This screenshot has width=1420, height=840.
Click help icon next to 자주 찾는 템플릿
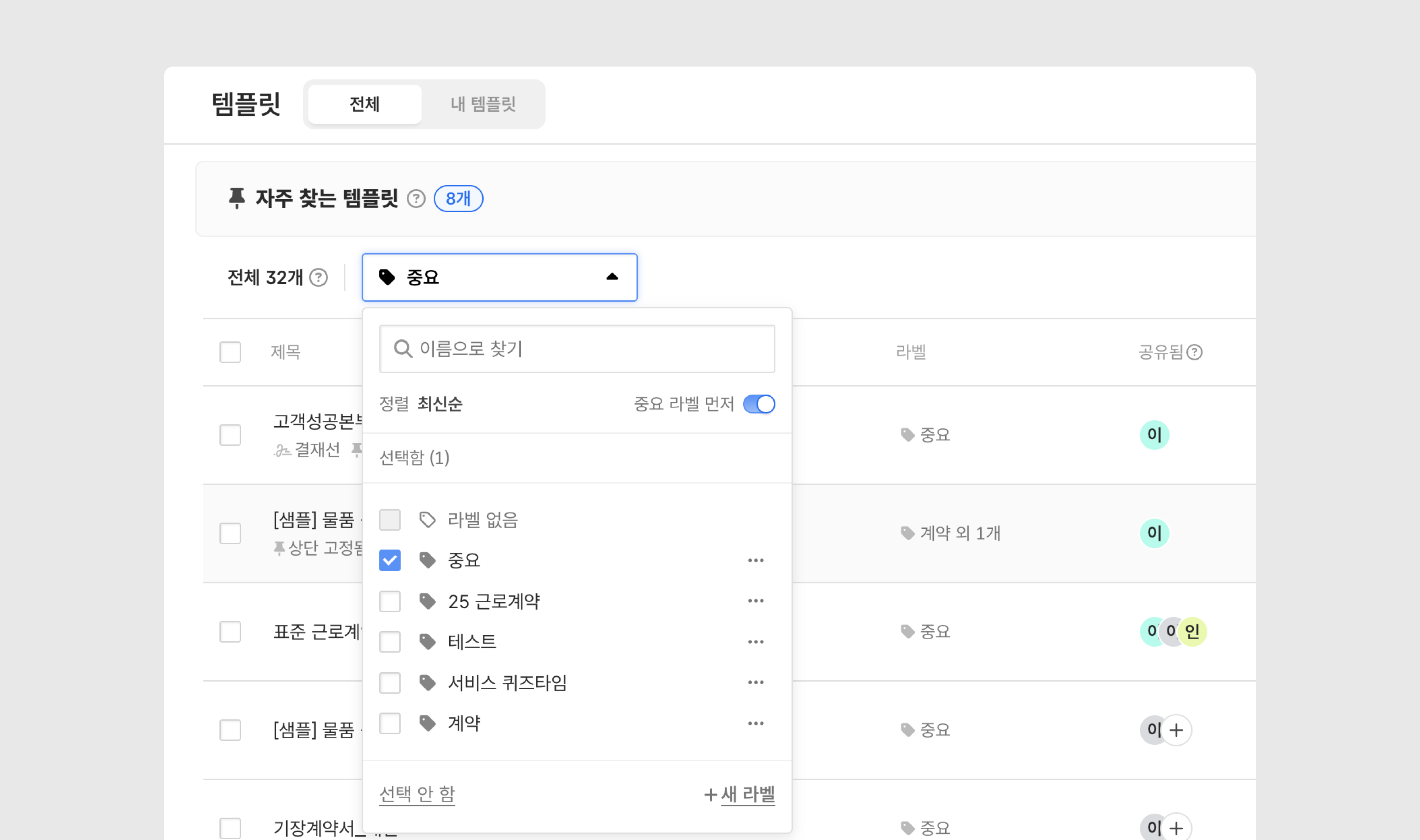click(416, 199)
